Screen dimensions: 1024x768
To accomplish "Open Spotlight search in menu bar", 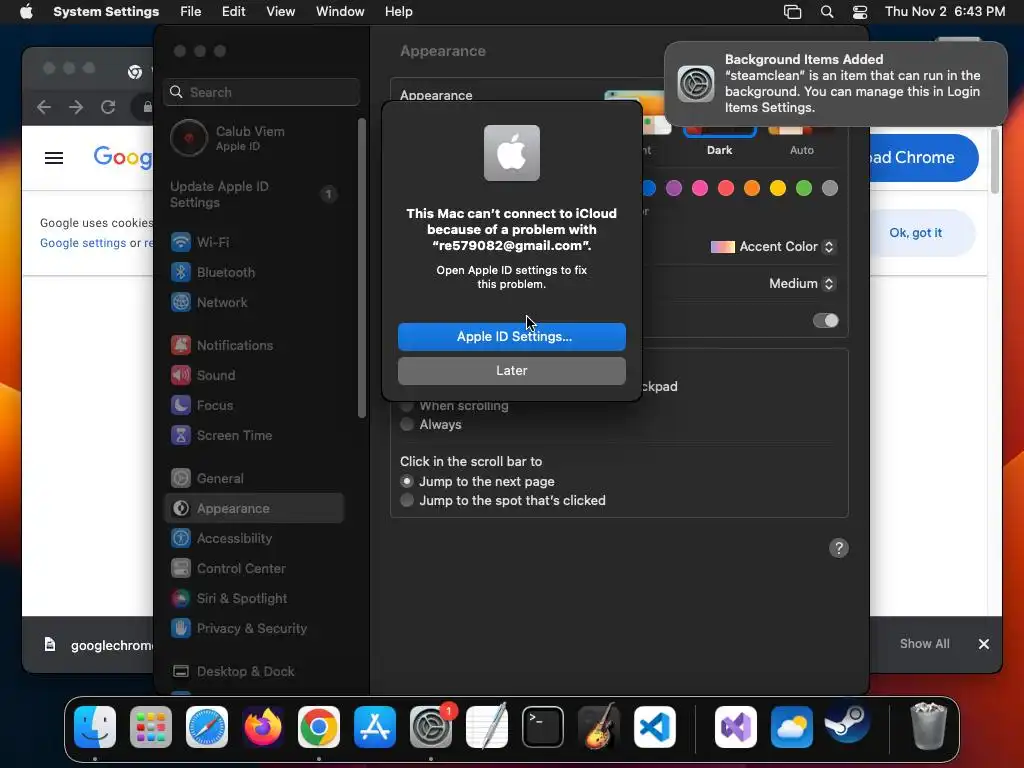I will click(x=827, y=12).
